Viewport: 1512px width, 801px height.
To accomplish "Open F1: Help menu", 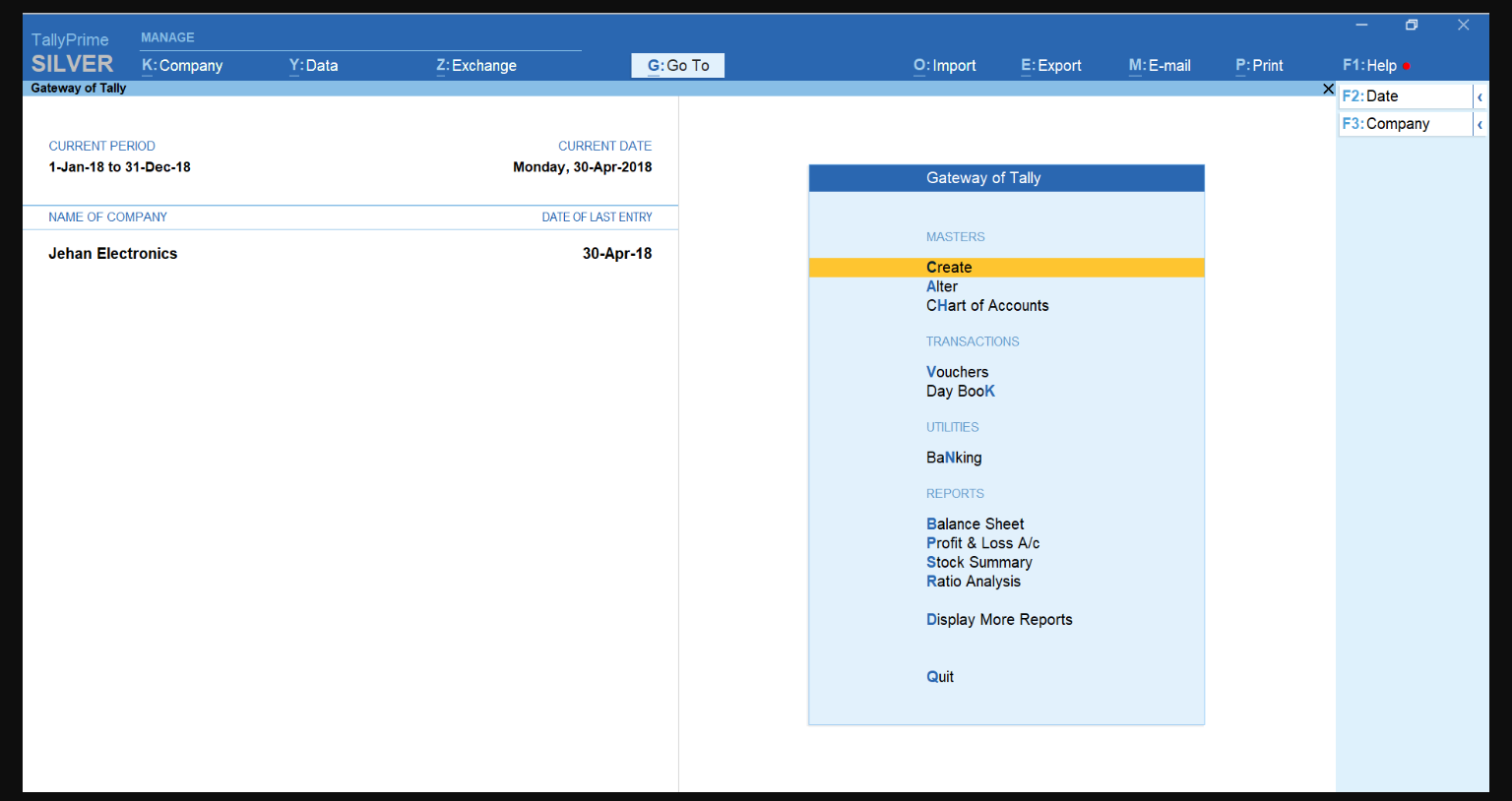I will [x=1369, y=66].
